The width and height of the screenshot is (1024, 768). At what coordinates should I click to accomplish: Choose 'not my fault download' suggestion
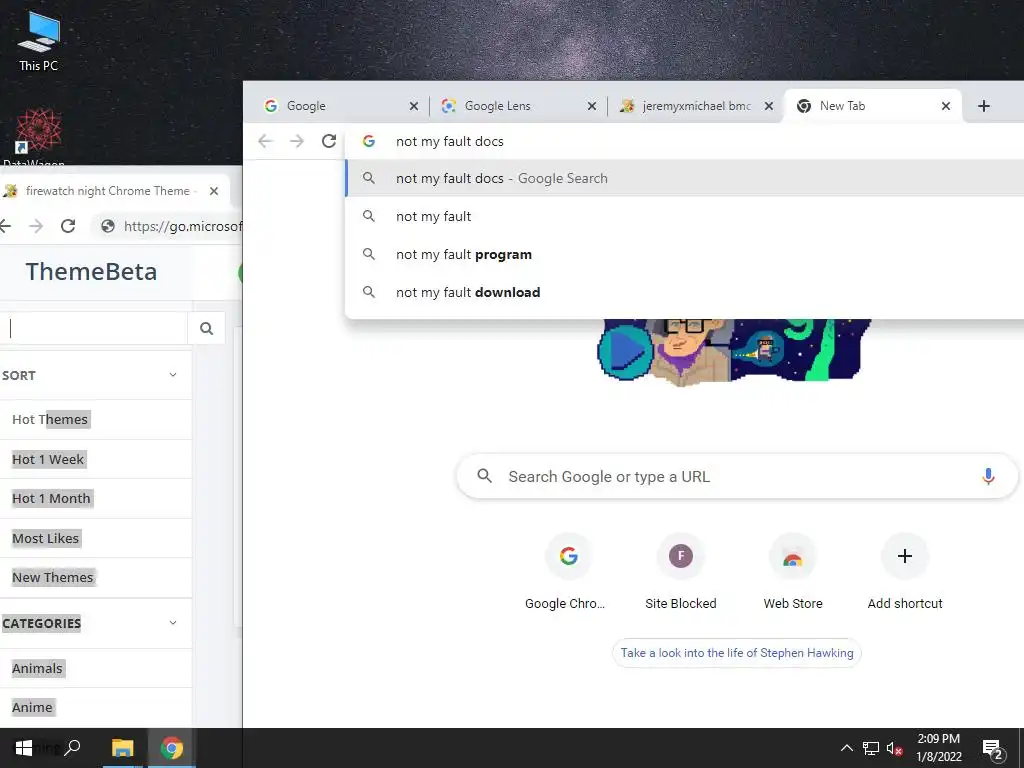(x=684, y=292)
